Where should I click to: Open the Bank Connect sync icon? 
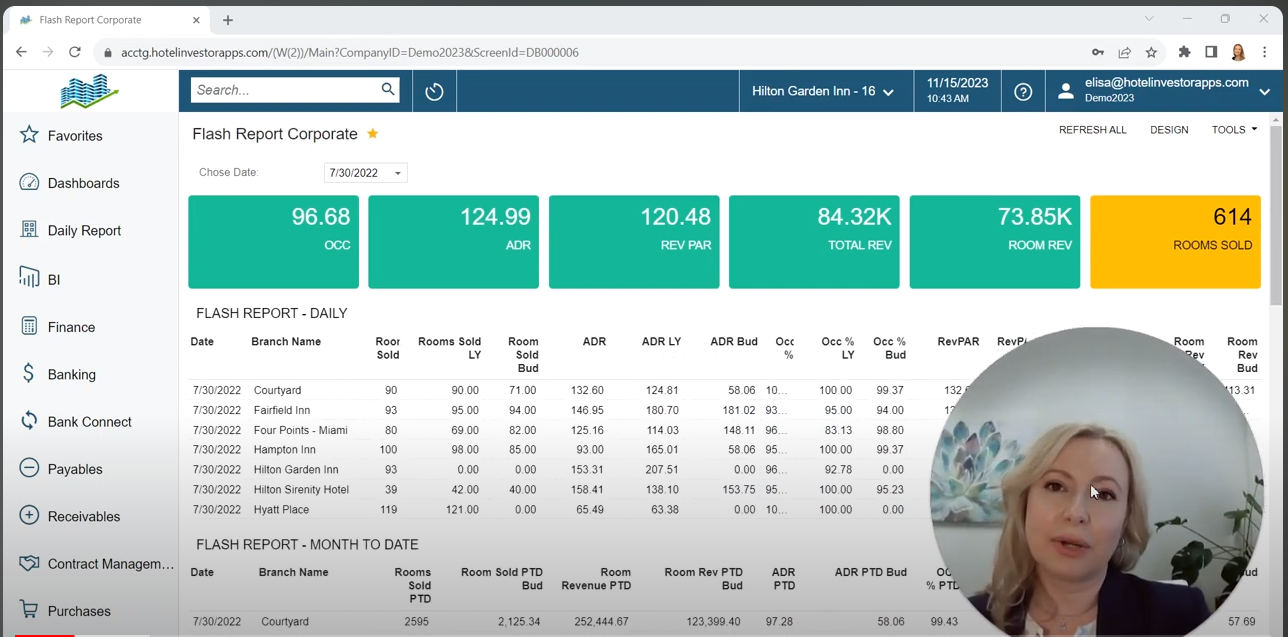pos(29,421)
